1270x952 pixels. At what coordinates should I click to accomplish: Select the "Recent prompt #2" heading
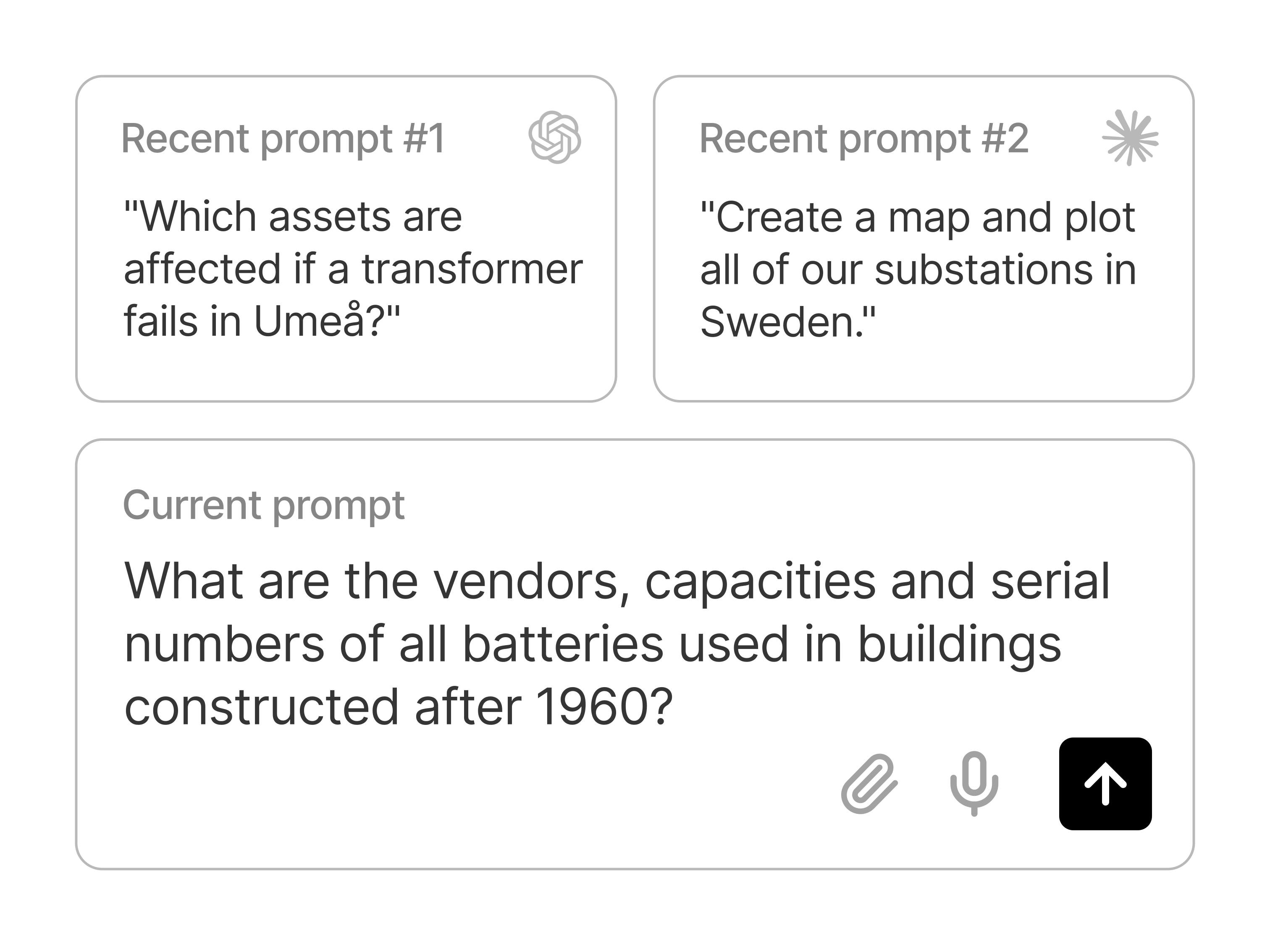tap(863, 139)
